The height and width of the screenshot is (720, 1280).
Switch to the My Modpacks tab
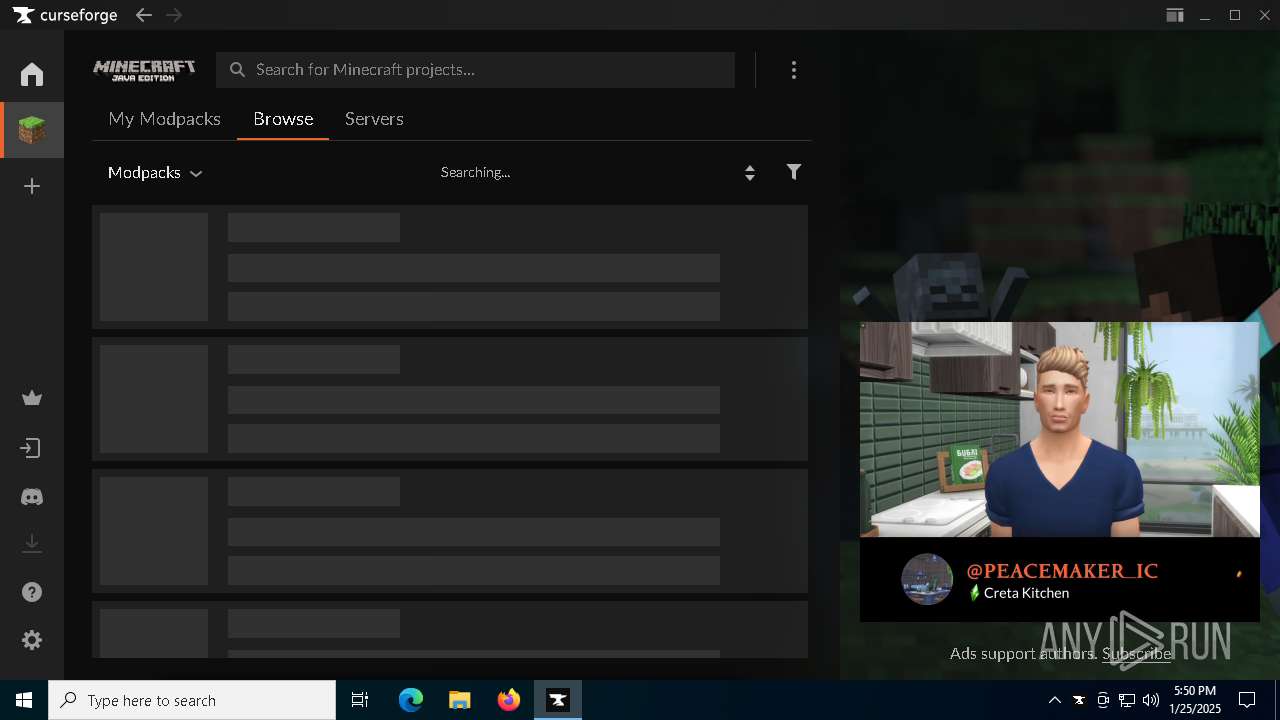(164, 119)
